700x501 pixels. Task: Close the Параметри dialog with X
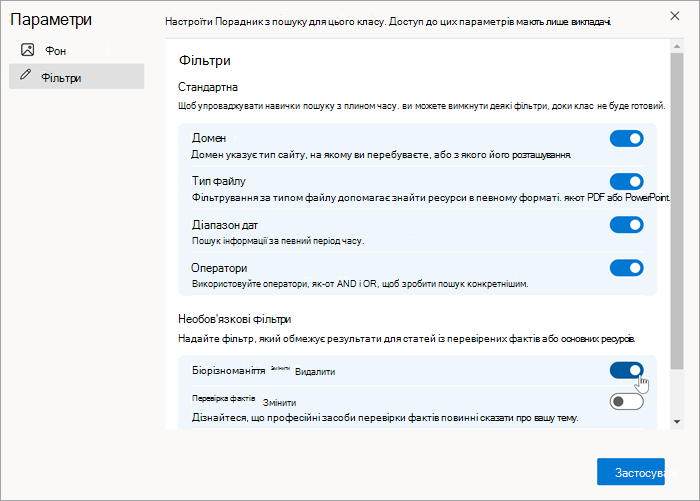click(x=675, y=16)
